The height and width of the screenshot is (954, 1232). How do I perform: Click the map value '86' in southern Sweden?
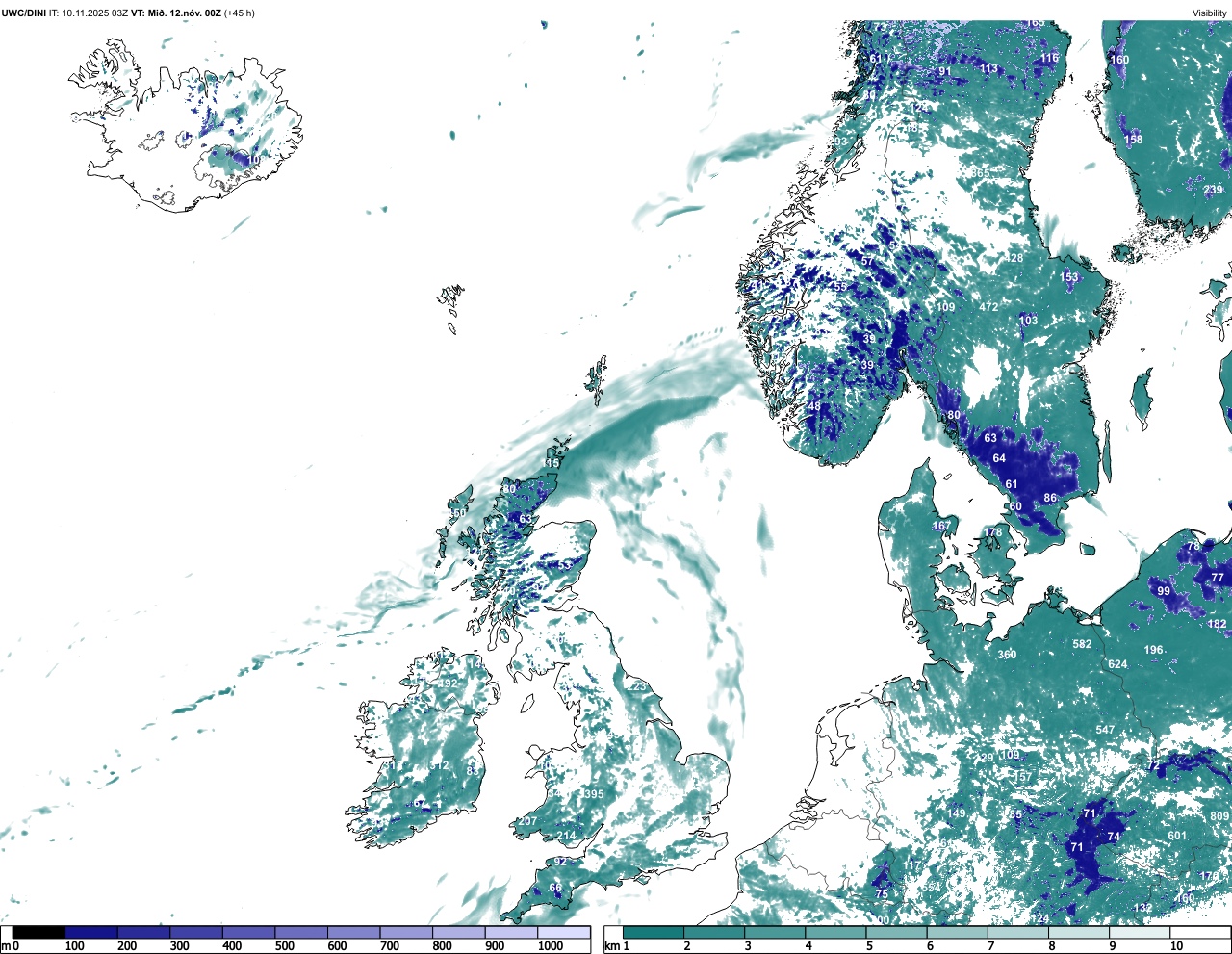[x=1050, y=499]
